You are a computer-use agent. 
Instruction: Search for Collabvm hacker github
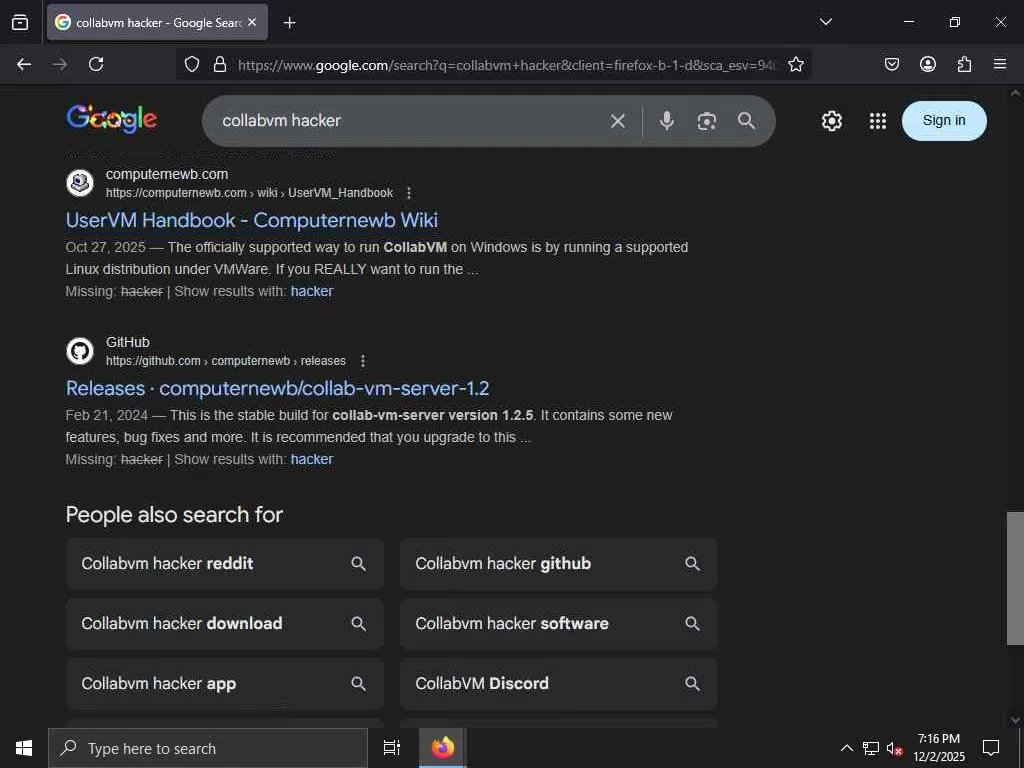pos(559,564)
